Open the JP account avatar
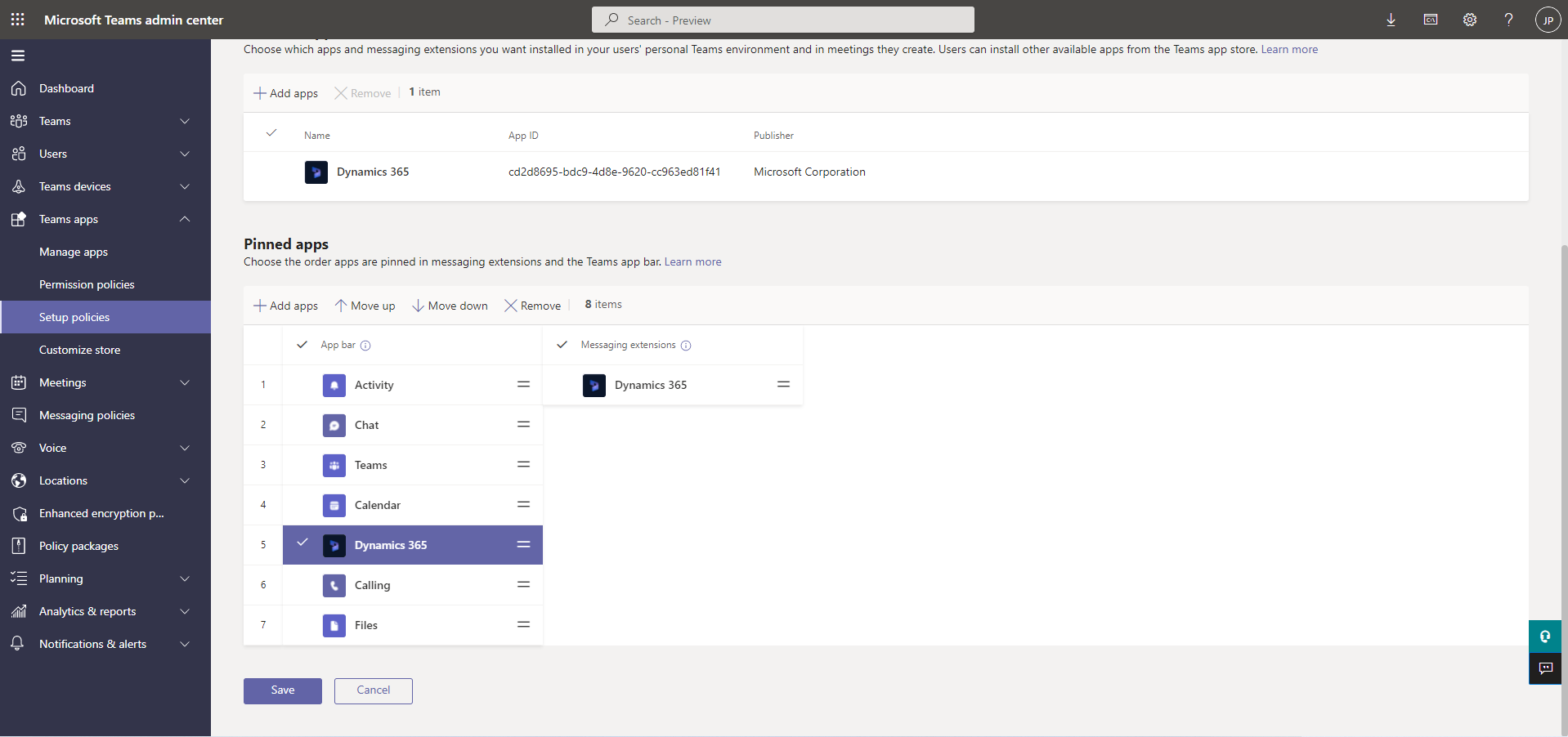The image size is (1568, 737). pos(1548,20)
